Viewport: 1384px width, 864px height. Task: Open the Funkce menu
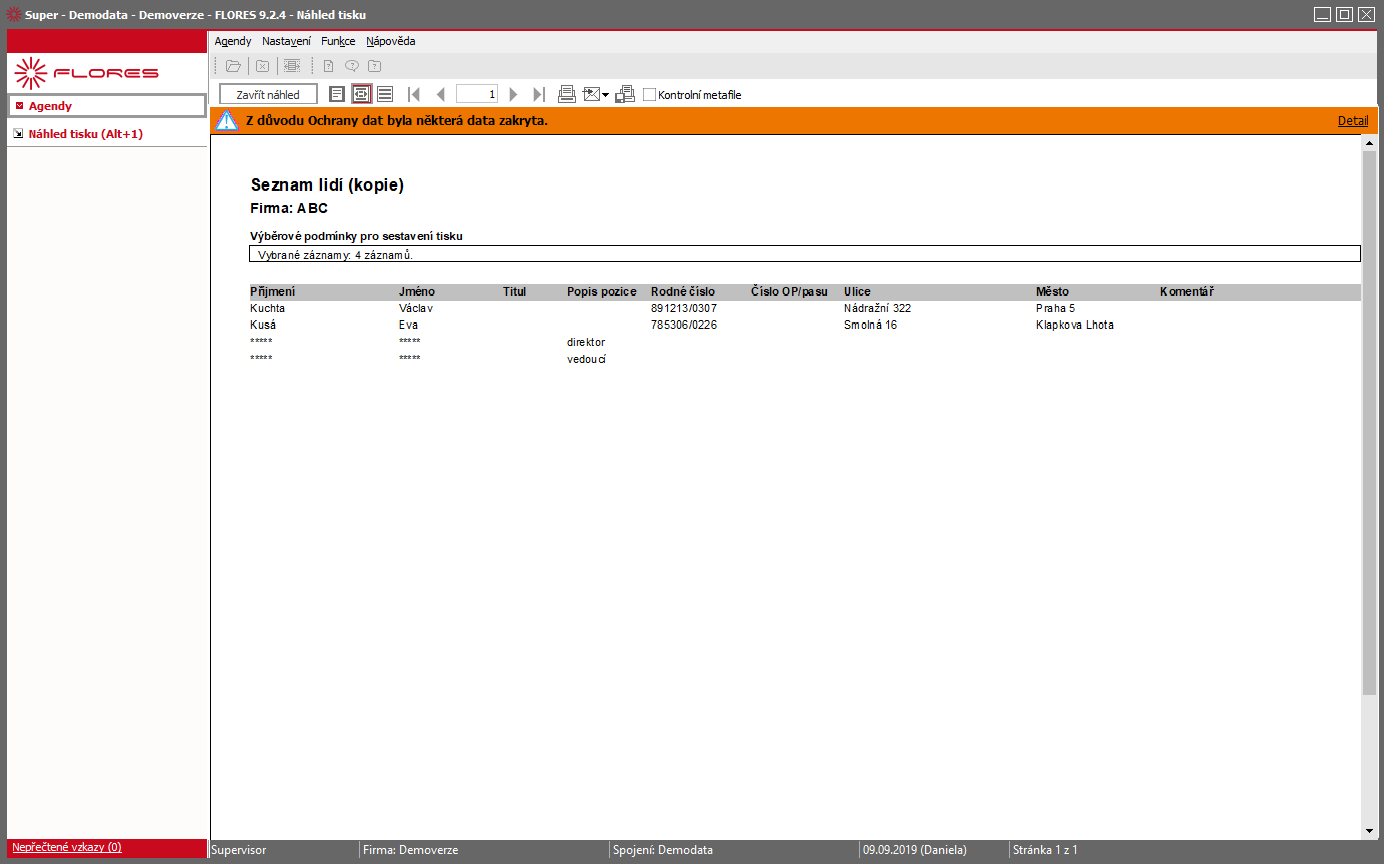coord(338,41)
